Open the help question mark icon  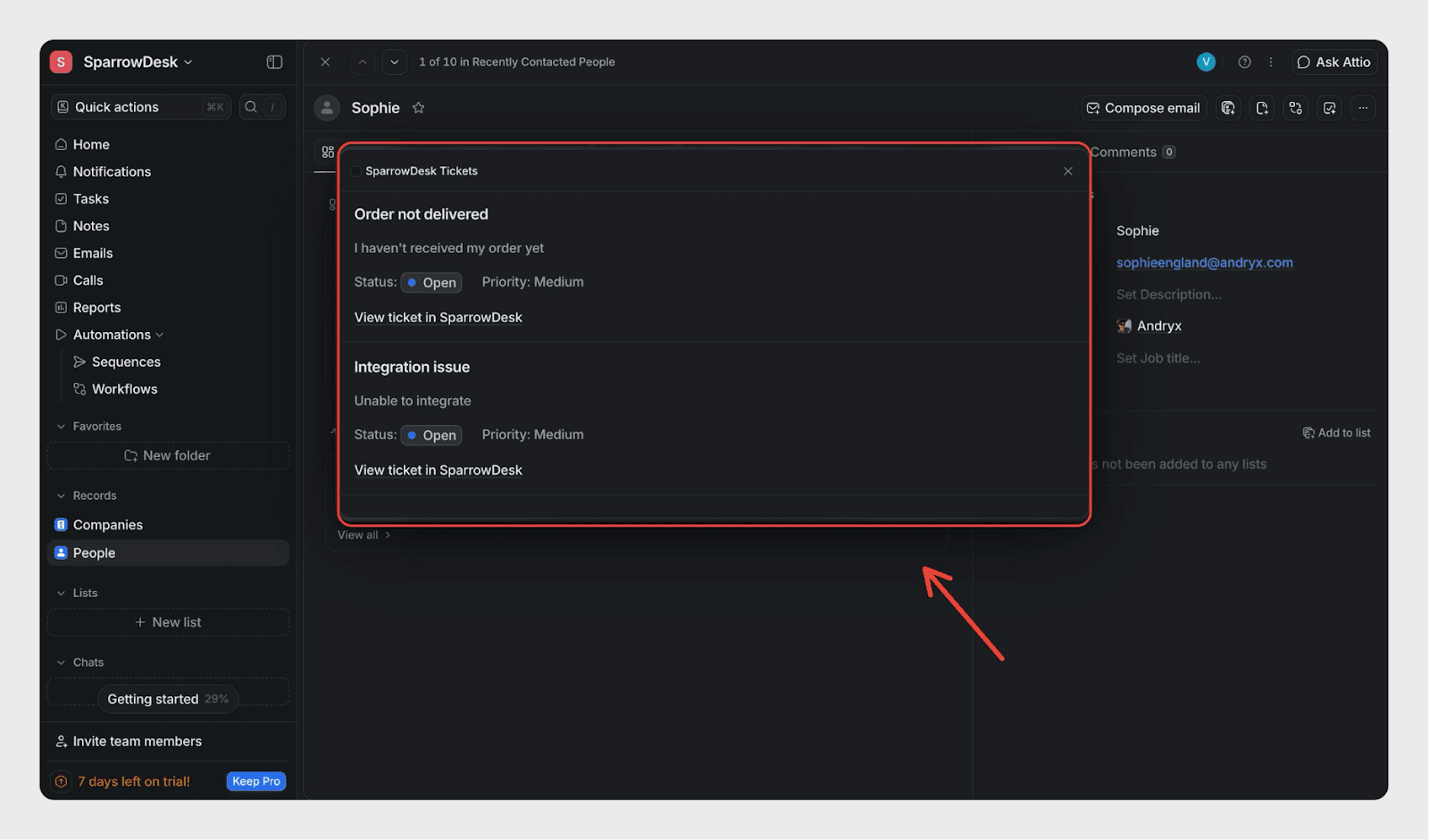[x=1244, y=62]
